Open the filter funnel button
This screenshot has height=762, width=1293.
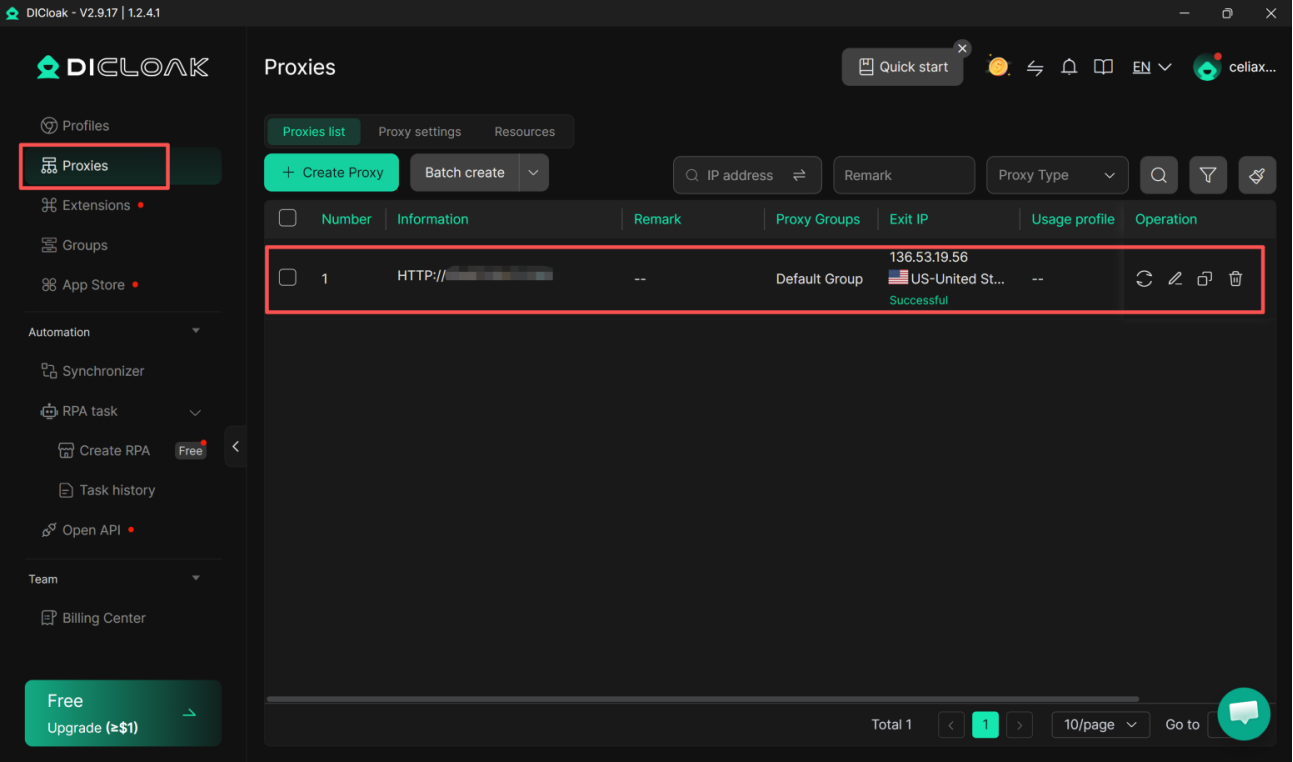(x=1208, y=175)
